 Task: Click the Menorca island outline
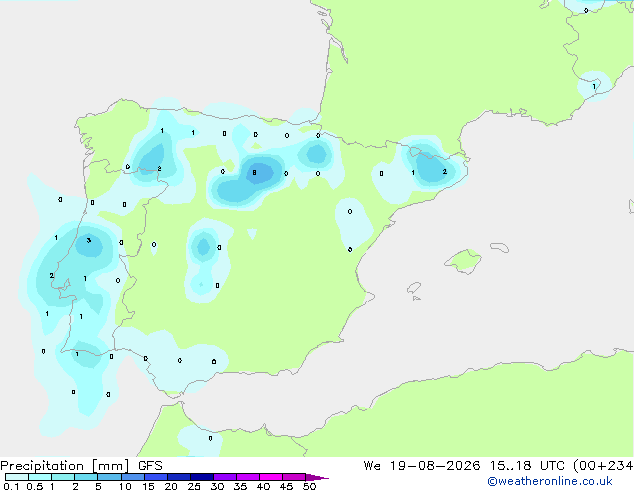tap(499, 247)
